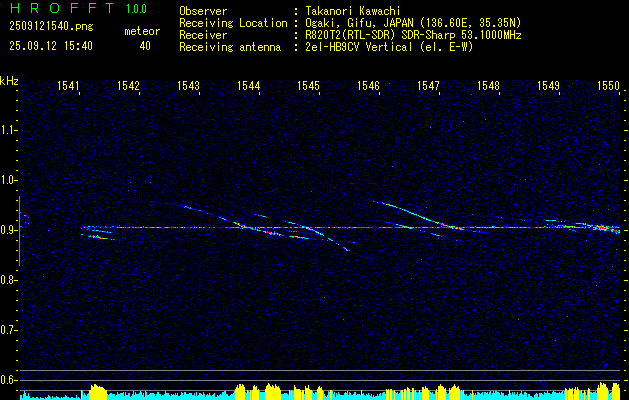Click the meteor echo trace at 1547

point(419,215)
